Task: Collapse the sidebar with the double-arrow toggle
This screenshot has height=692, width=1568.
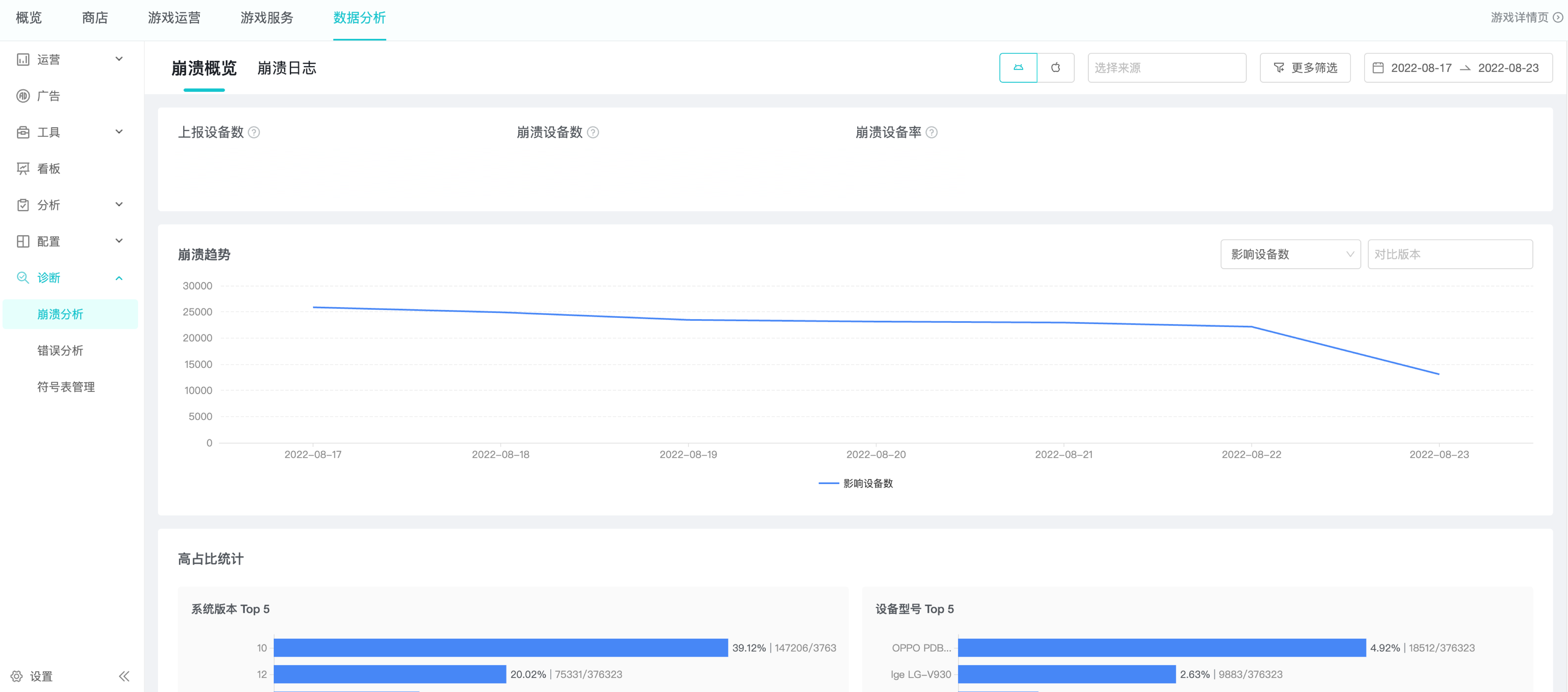Action: pos(124,676)
